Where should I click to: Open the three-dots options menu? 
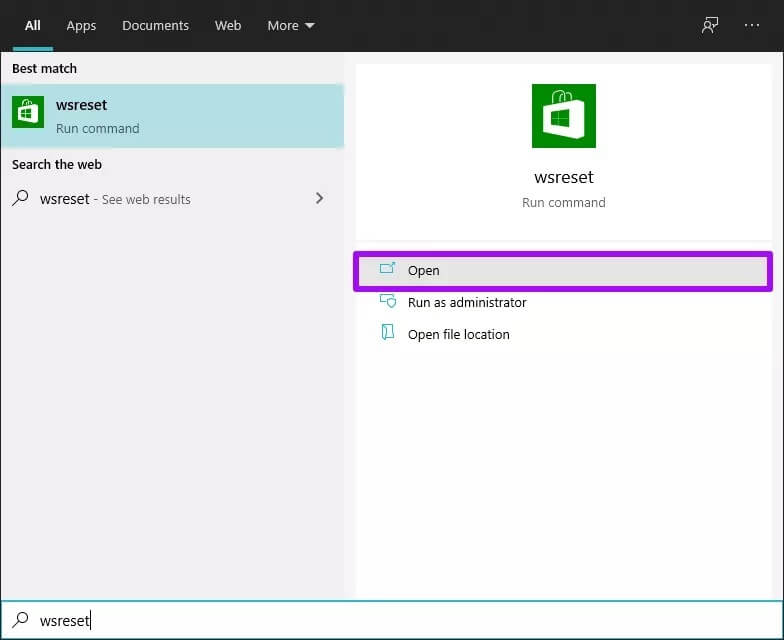752,26
